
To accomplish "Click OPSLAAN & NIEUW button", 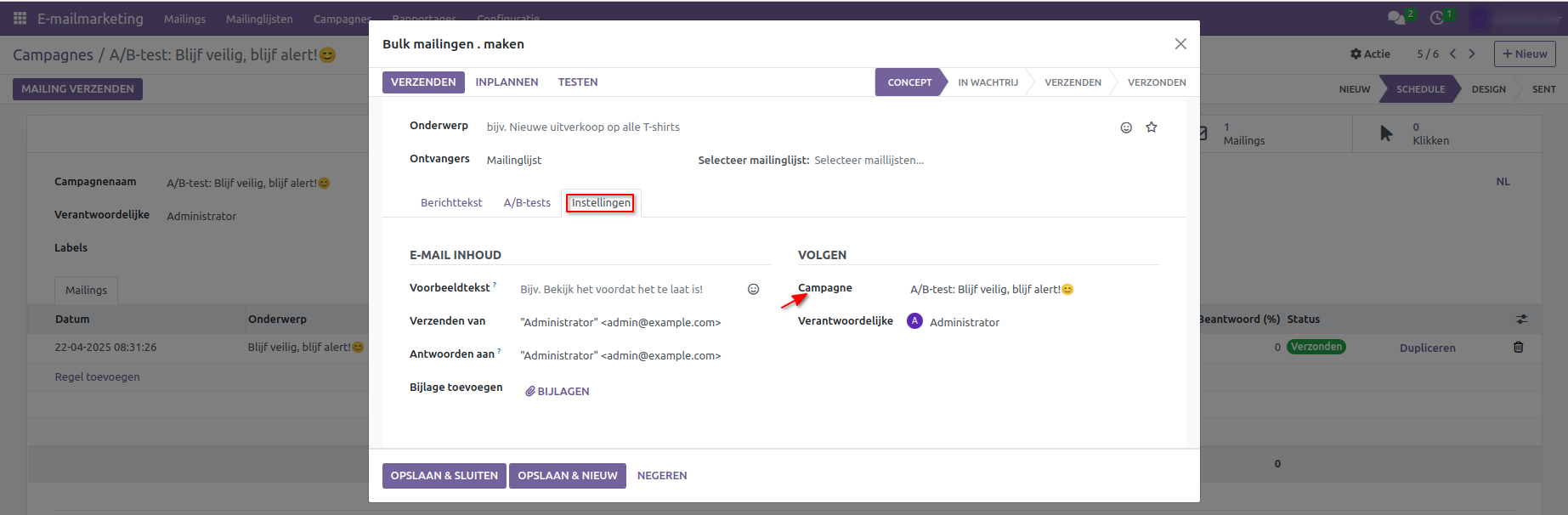I will click(568, 476).
